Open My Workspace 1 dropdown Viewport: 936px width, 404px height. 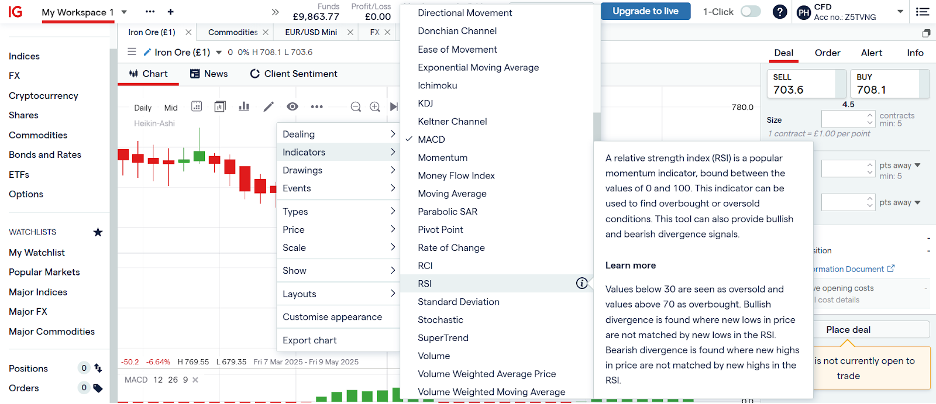(124, 12)
